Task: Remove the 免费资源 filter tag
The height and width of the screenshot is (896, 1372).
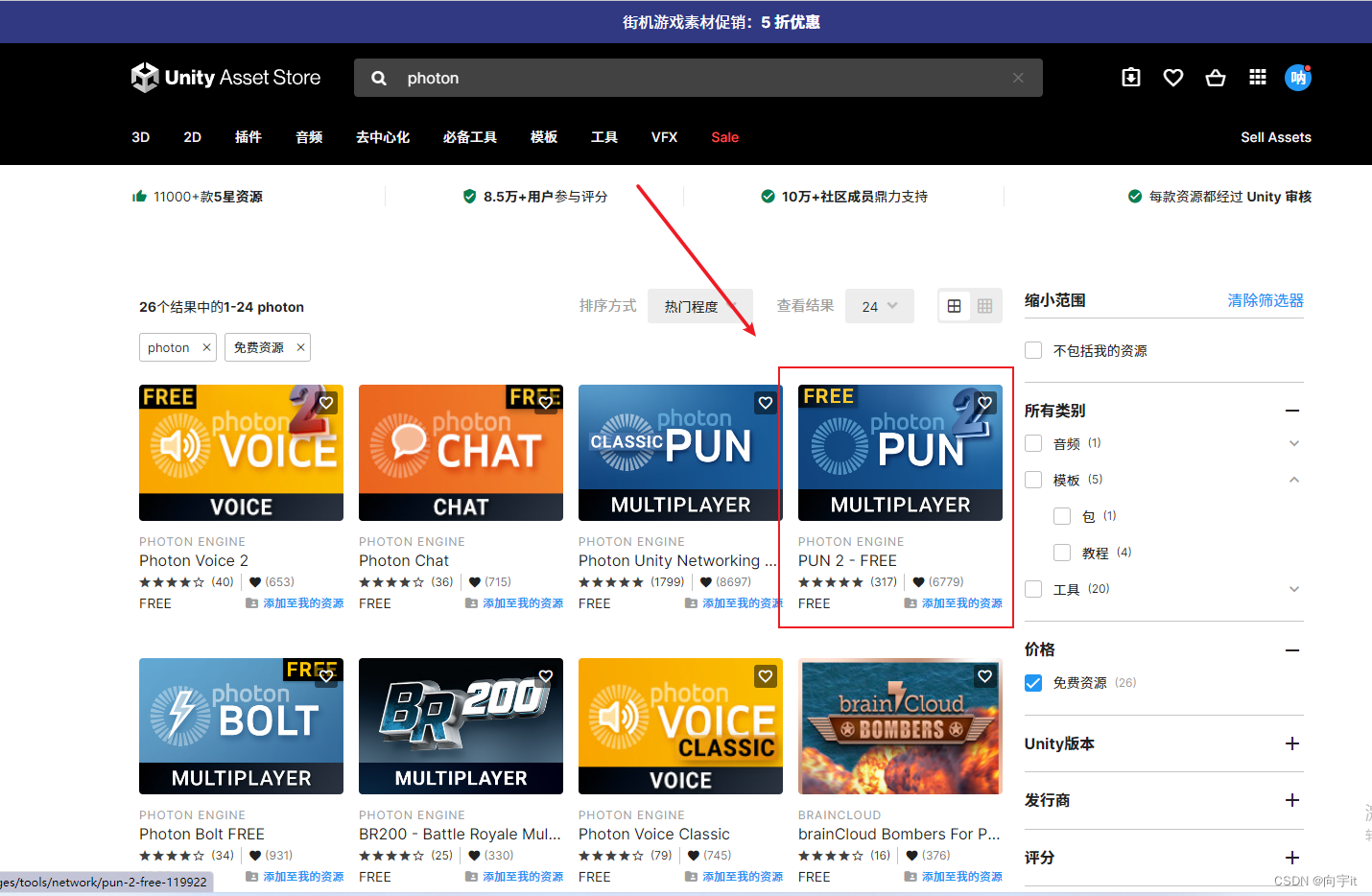Action: point(300,347)
